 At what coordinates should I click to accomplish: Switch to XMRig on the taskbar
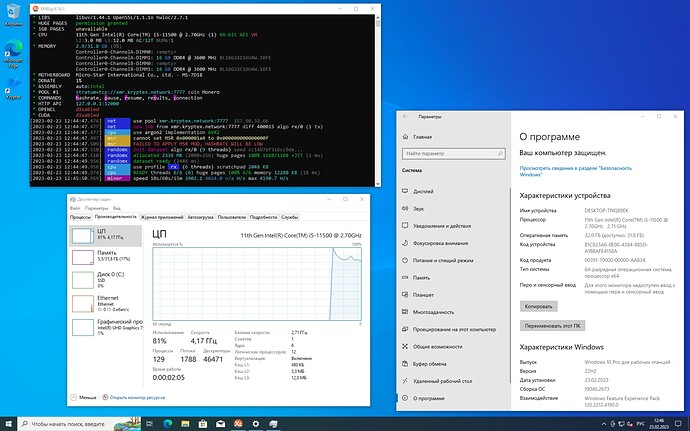(x=238, y=424)
